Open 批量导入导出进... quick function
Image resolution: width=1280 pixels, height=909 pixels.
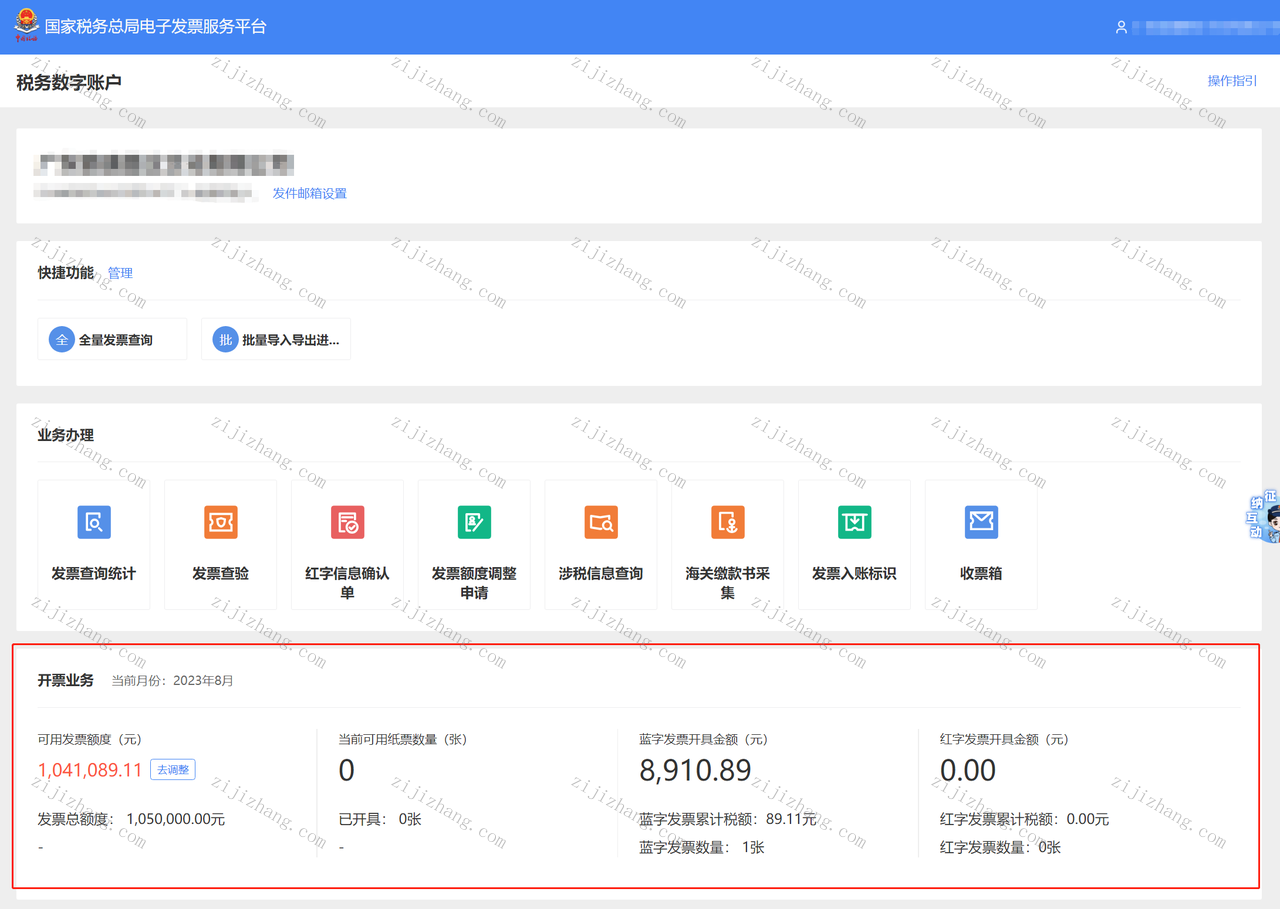tap(276, 340)
